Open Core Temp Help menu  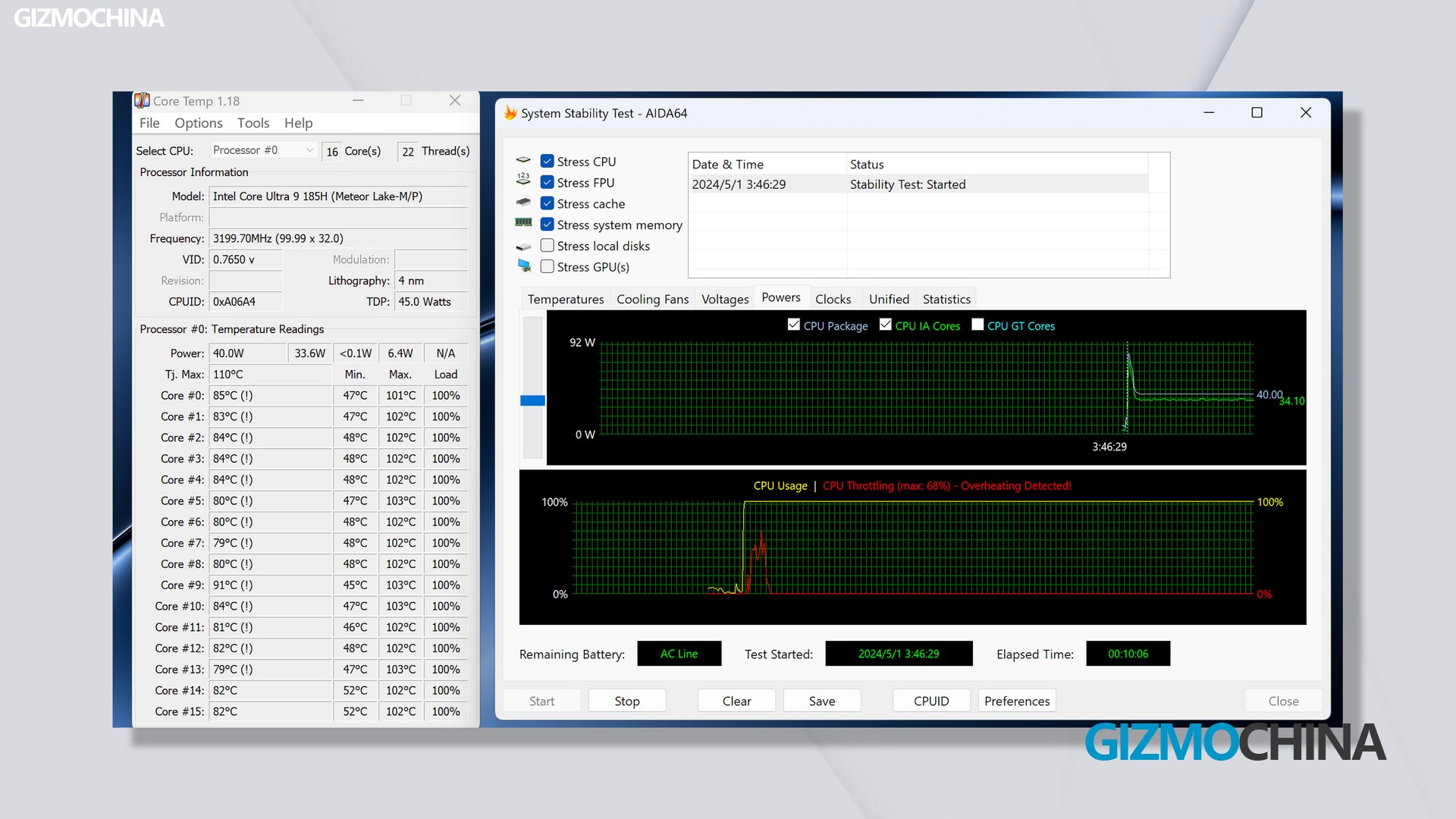coord(298,123)
